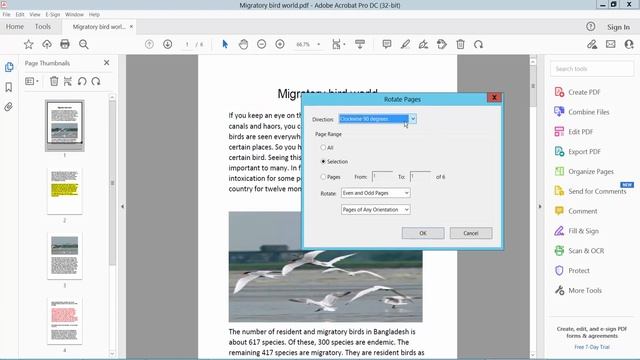Open the Bookmarks pane icon
Screen dimensions: 640x360
pyautogui.click(x=9, y=87)
